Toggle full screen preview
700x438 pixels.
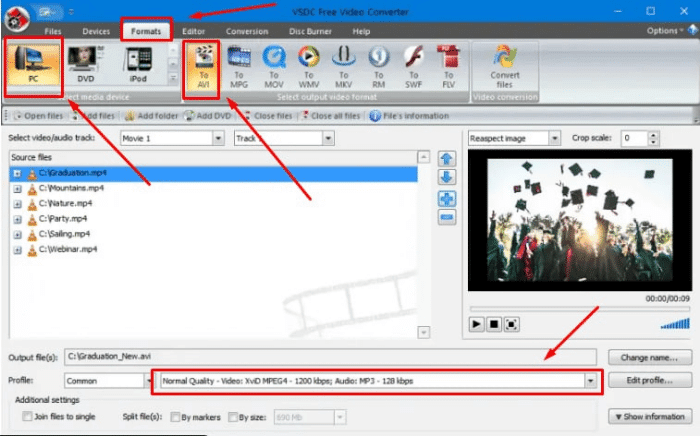[511, 324]
